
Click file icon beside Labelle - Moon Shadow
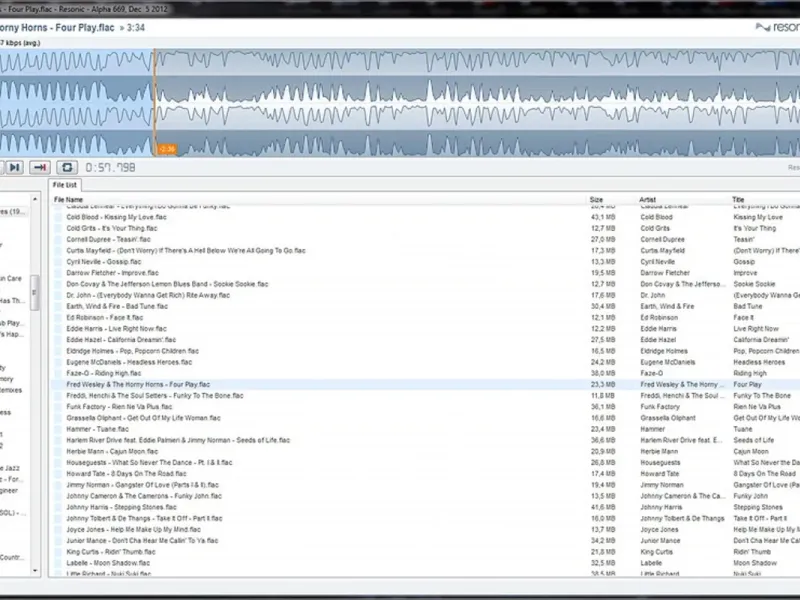[x=58, y=563]
